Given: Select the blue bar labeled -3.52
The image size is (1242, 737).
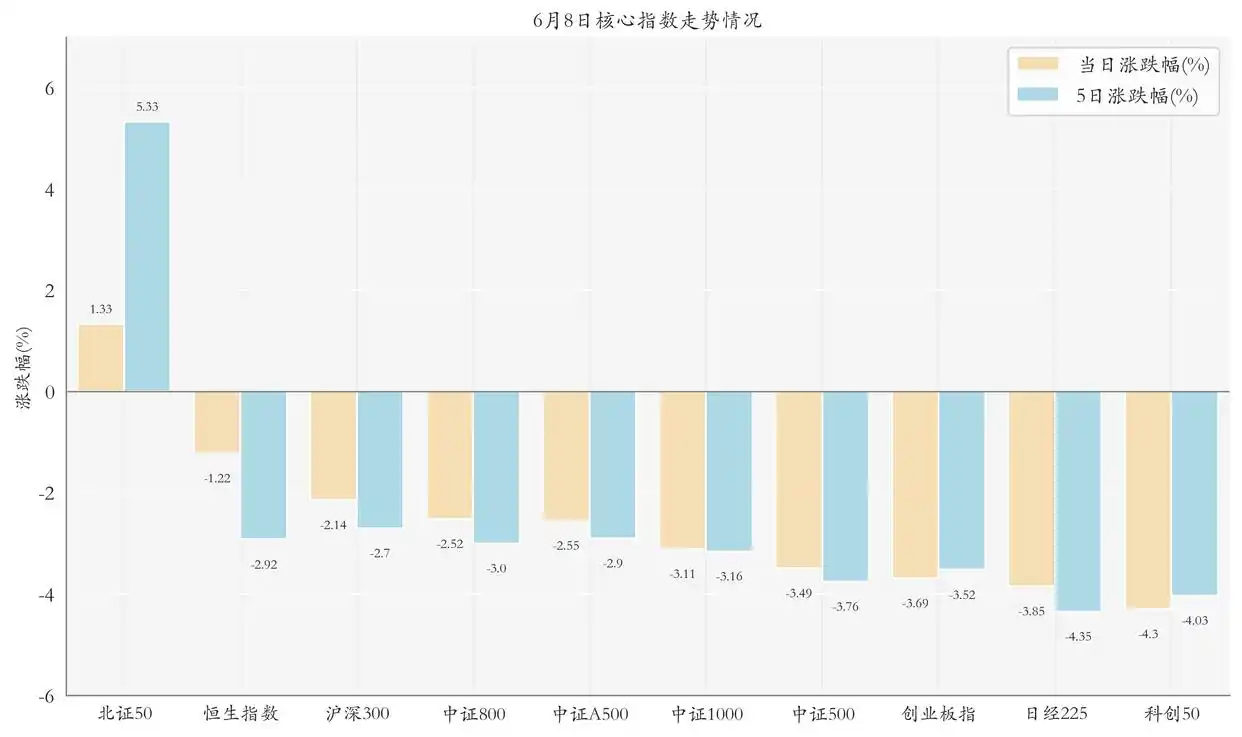Looking at the screenshot, I should pyautogui.click(x=961, y=480).
